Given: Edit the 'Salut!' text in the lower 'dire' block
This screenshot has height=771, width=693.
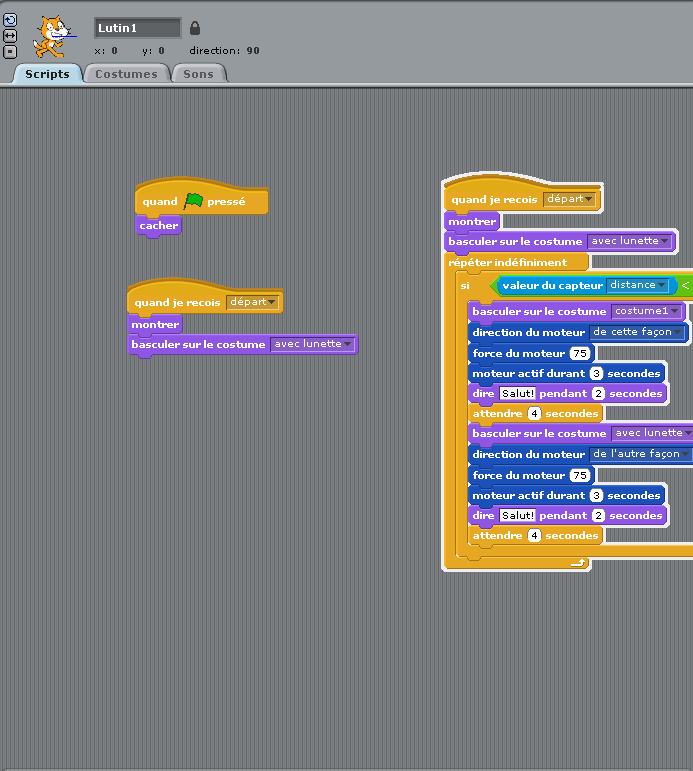Looking at the screenshot, I should tap(517, 515).
